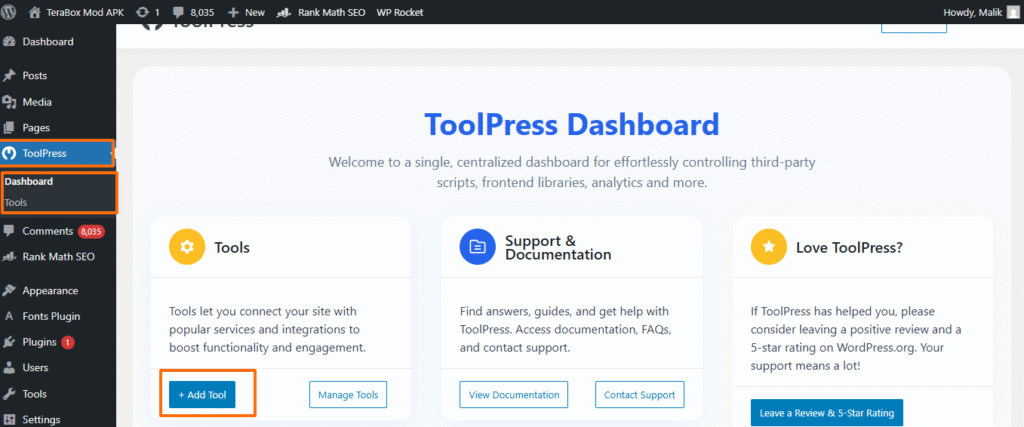Screen dimensions: 1024x427
Task: Open comments bubble icon in admin bar
Action: click(178, 12)
